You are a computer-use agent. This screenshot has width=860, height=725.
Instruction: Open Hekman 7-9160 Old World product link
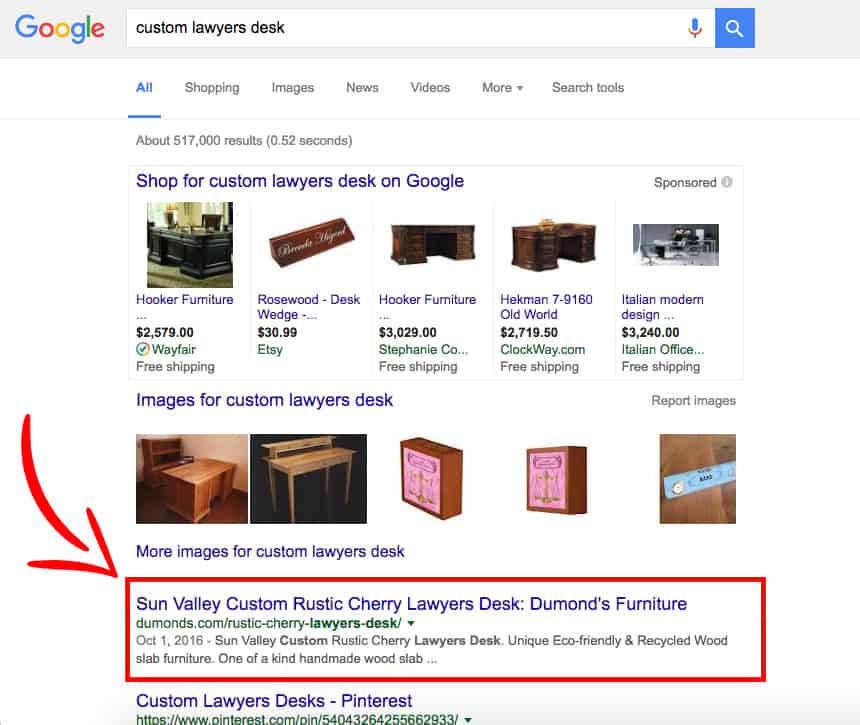click(546, 307)
